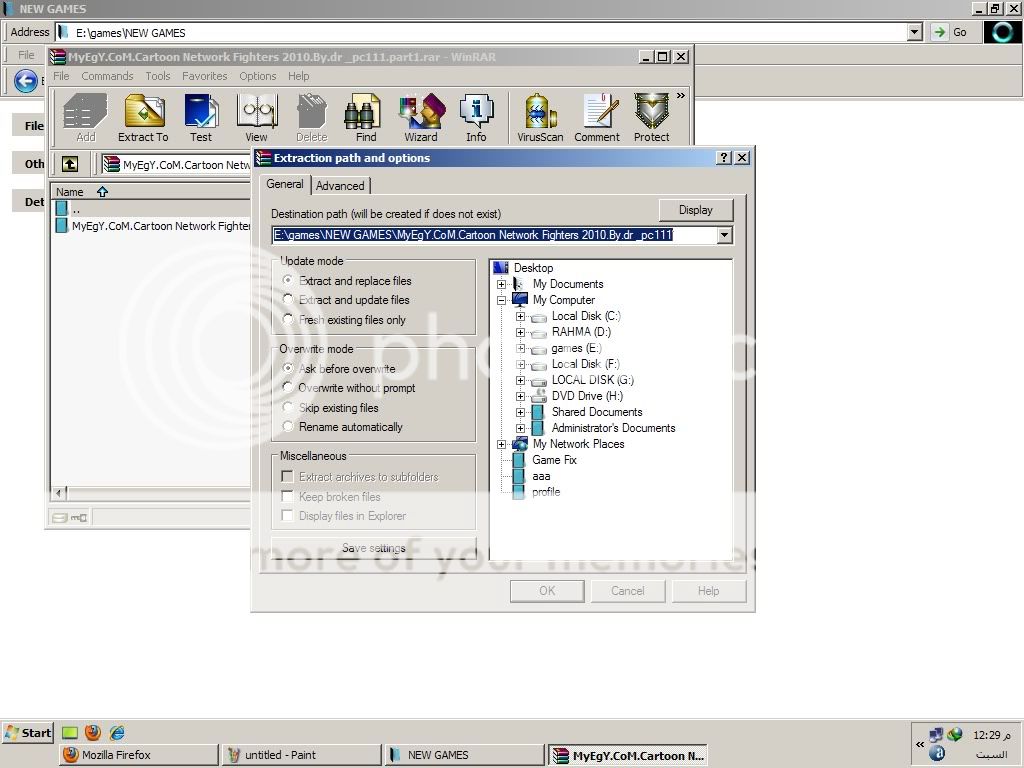Open WinRAR Favorites menu
The image size is (1024, 768).
(204, 76)
